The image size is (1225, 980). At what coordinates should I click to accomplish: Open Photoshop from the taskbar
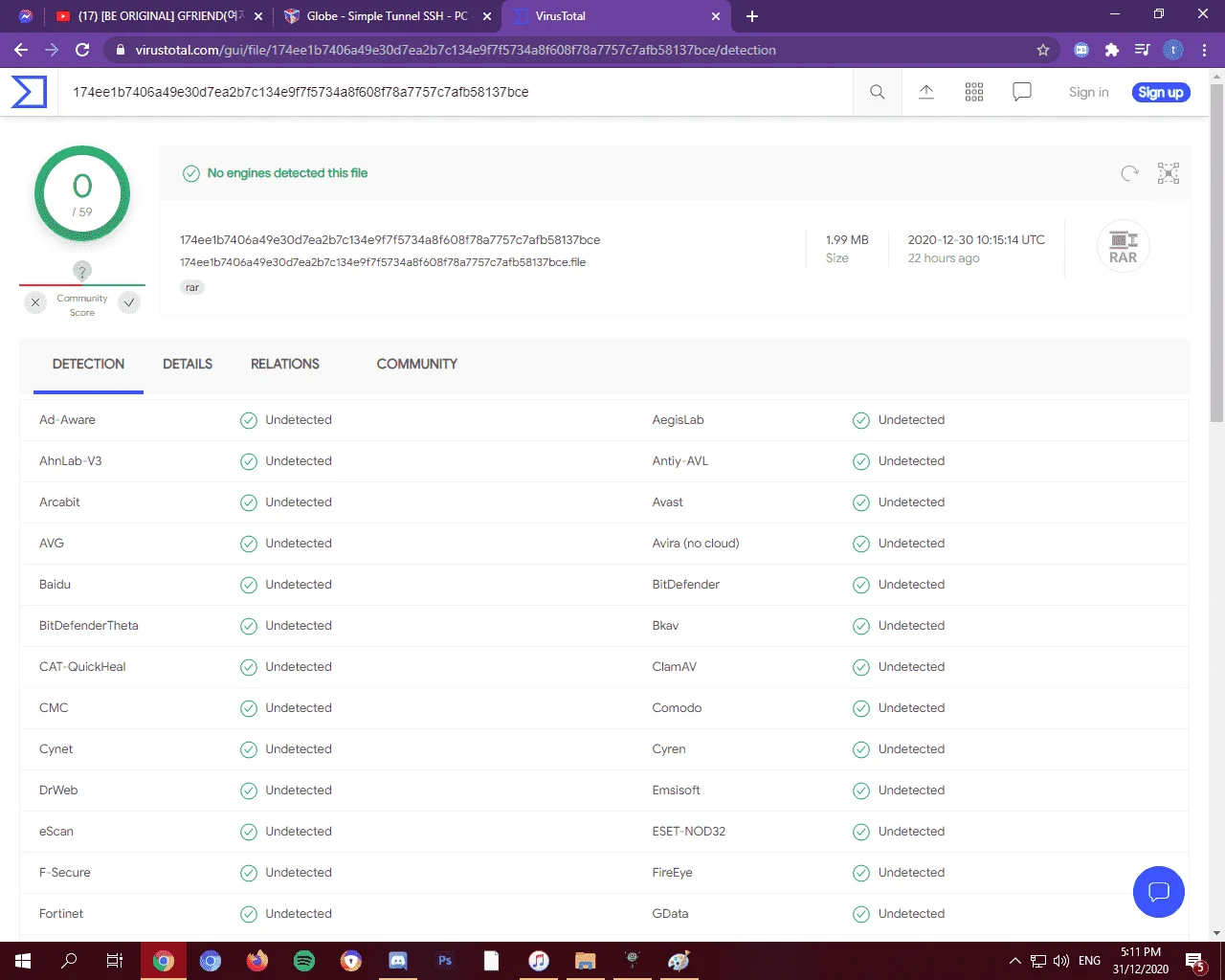(445, 961)
